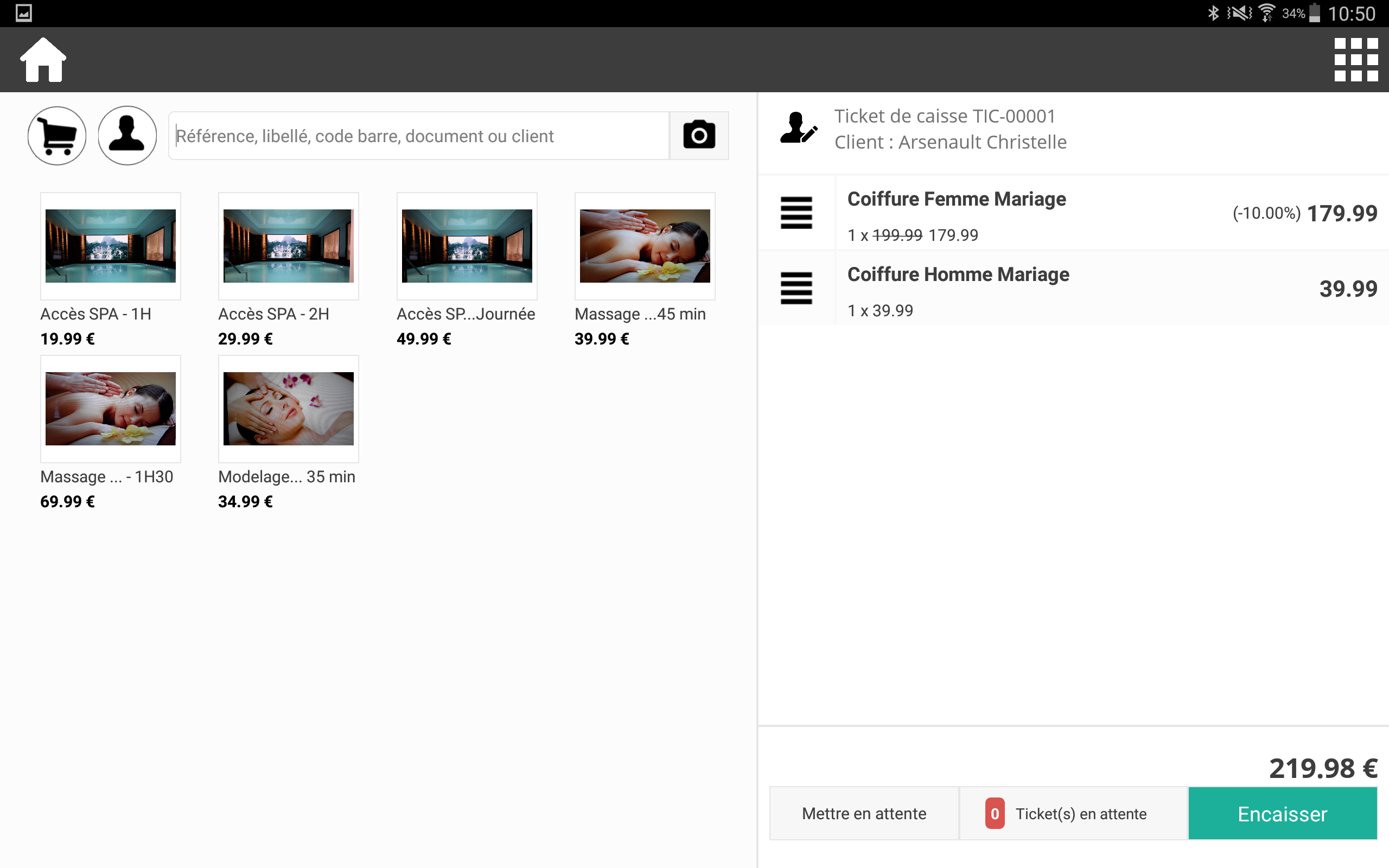Click Mettre en attente

[863, 813]
